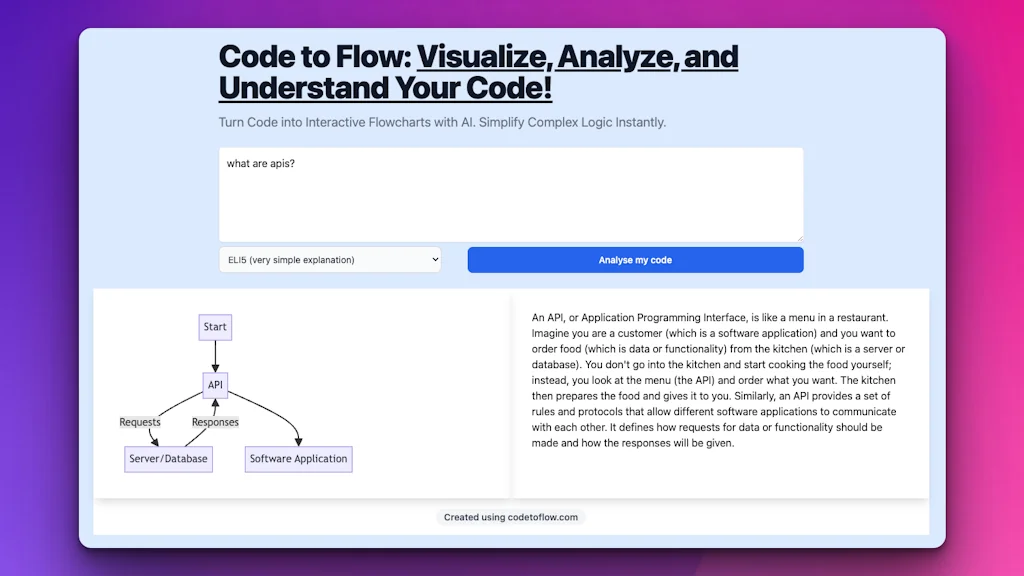The width and height of the screenshot is (1024, 576).
Task: Open the Visualize, Analyze link in the heading
Action: click(x=578, y=57)
